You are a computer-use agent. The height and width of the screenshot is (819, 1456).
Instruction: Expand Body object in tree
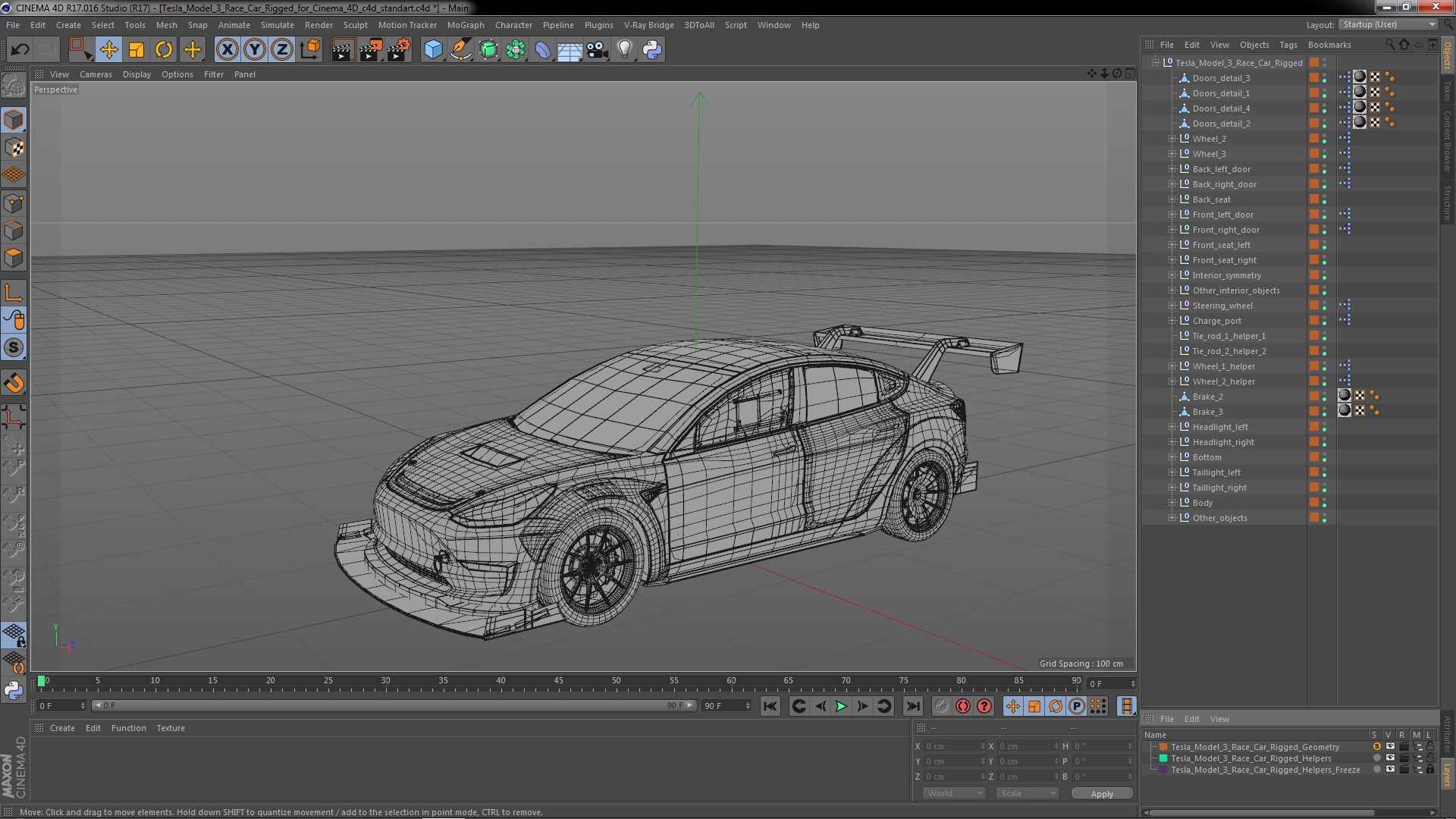(x=1172, y=503)
